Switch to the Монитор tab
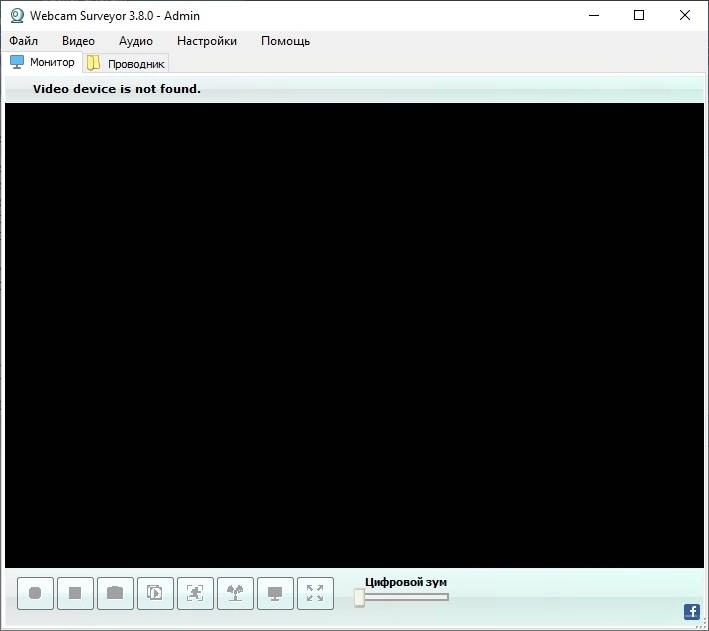This screenshot has width=709, height=631. click(43, 62)
